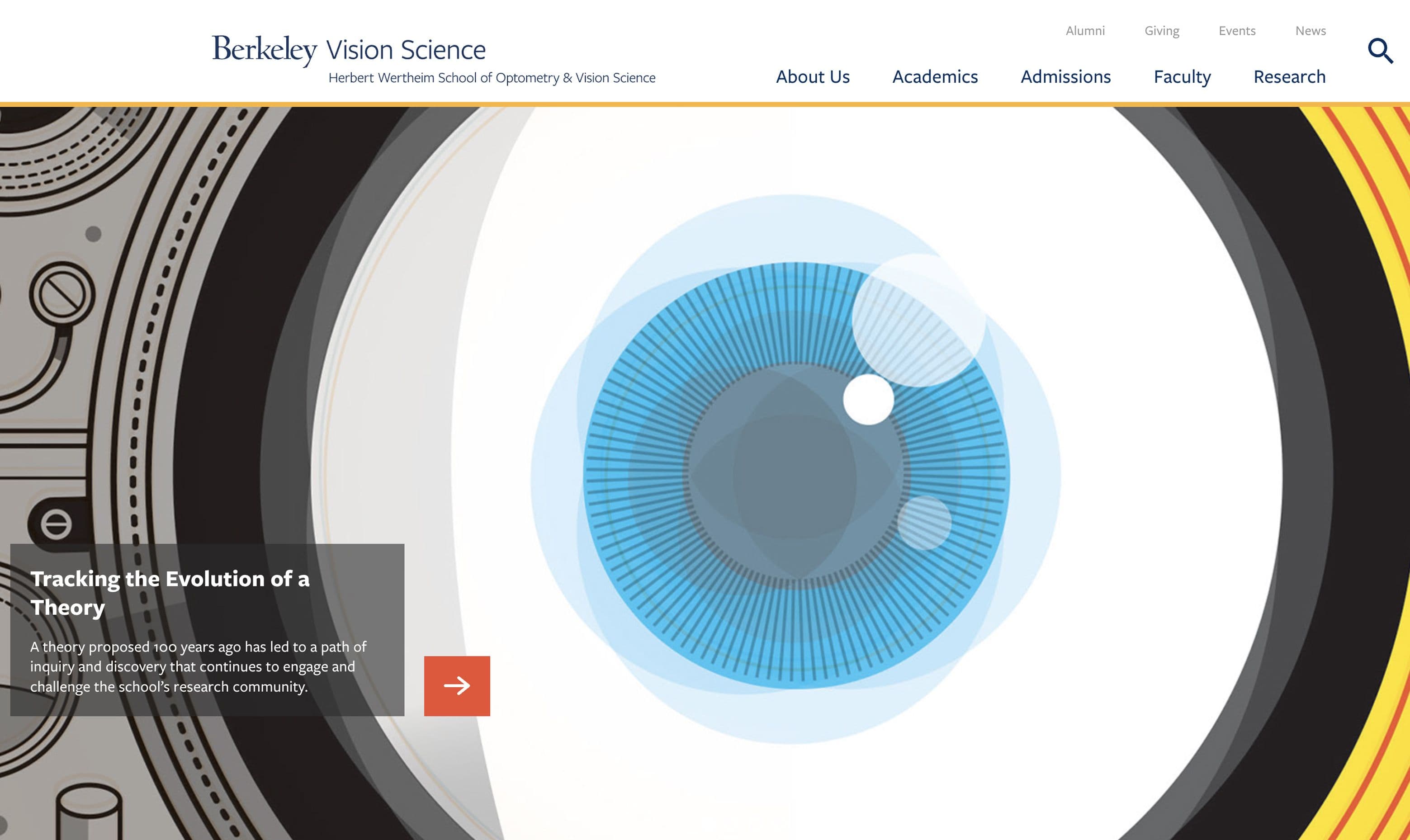Open the Faculty menu

point(1182,76)
